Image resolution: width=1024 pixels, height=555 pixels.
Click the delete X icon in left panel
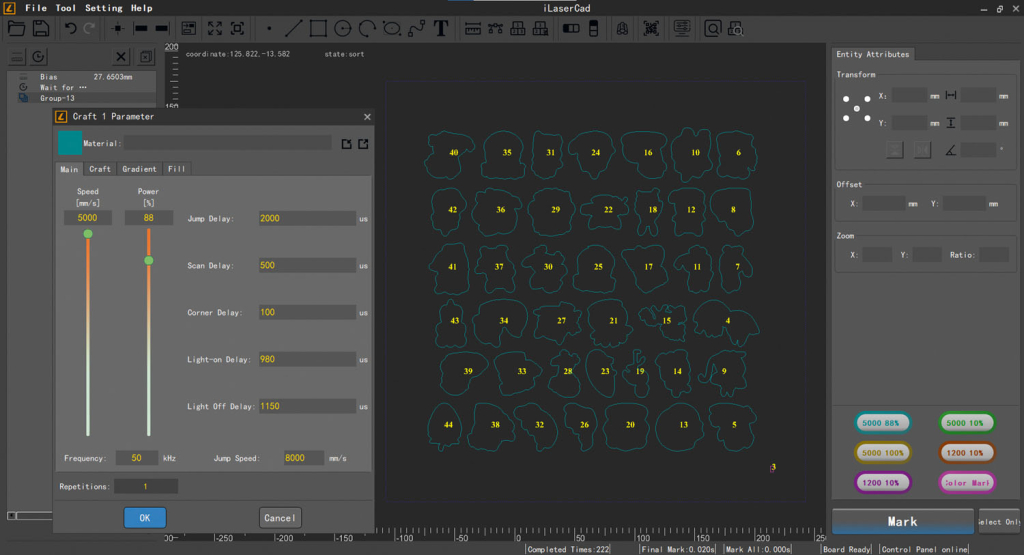(x=121, y=57)
